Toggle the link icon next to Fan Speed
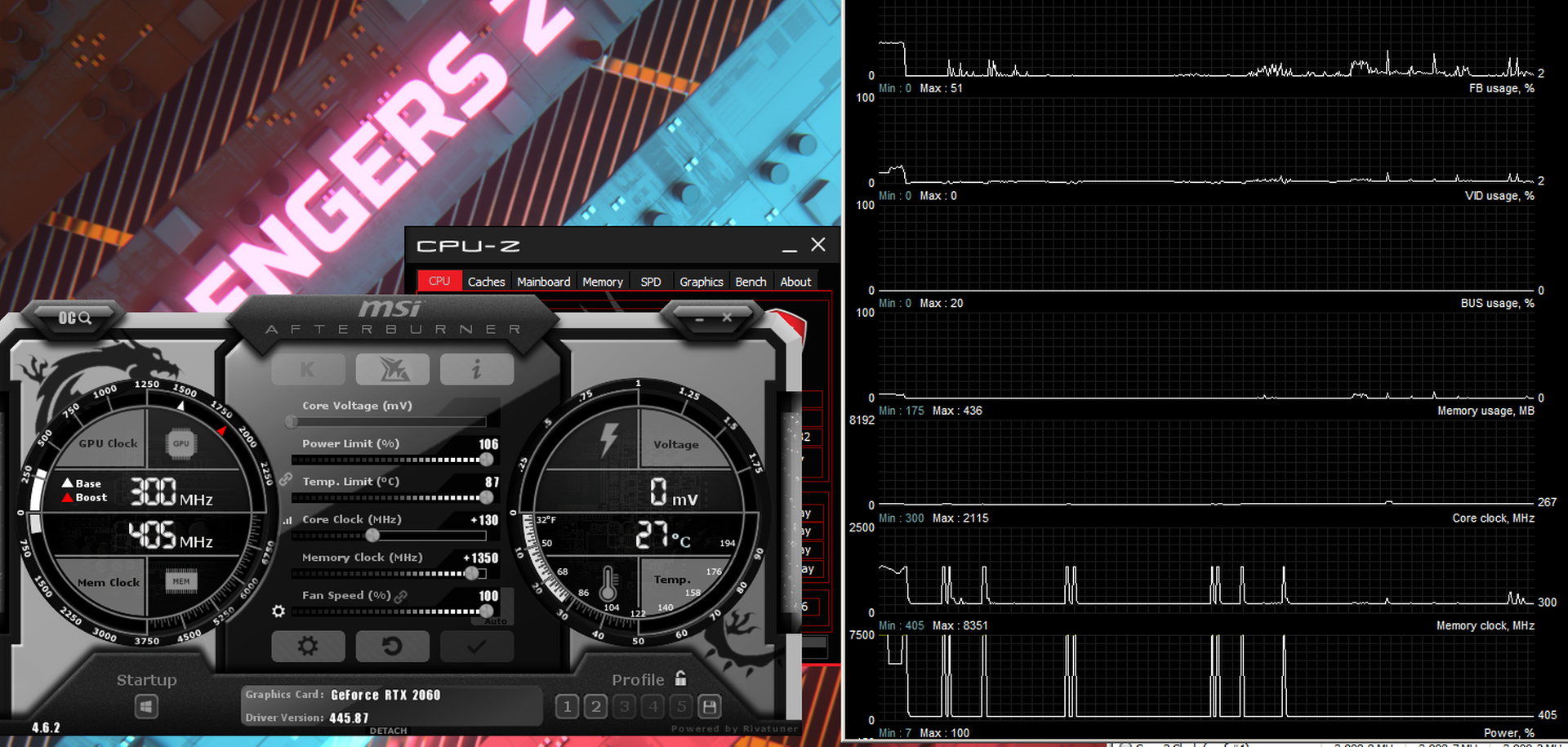Image resolution: width=1568 pixels, height=747 pixels. coord(400,597)
